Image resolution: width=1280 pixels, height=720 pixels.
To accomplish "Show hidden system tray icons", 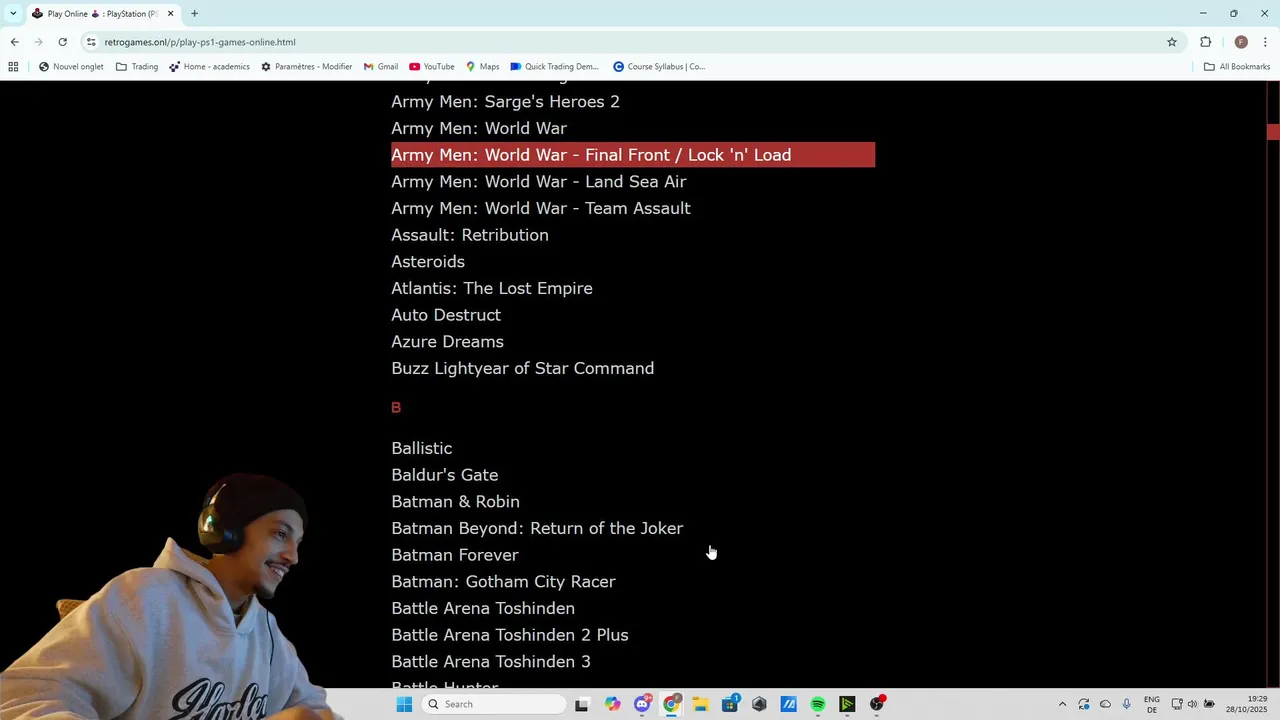I will [1062, 704].
